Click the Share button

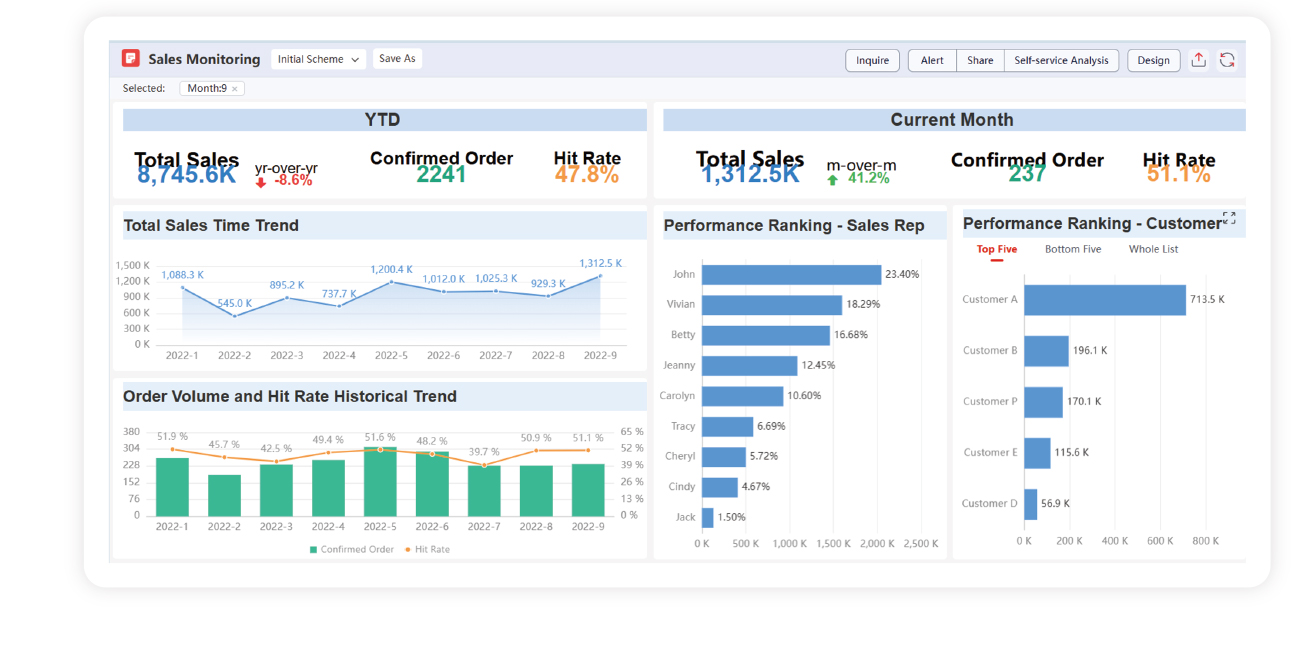tap(980, 60)
